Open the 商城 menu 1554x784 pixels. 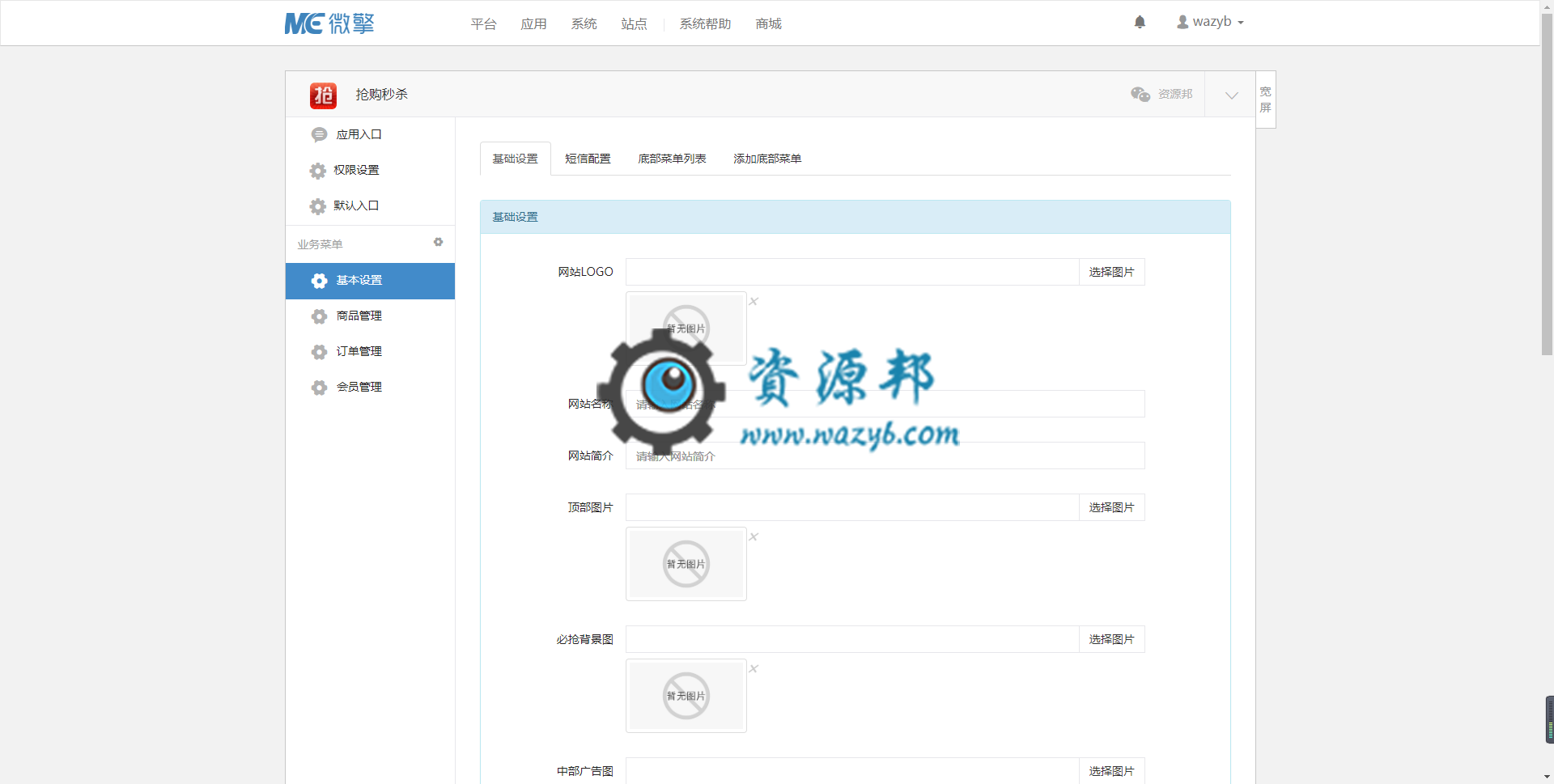click(x=768, y=24)
